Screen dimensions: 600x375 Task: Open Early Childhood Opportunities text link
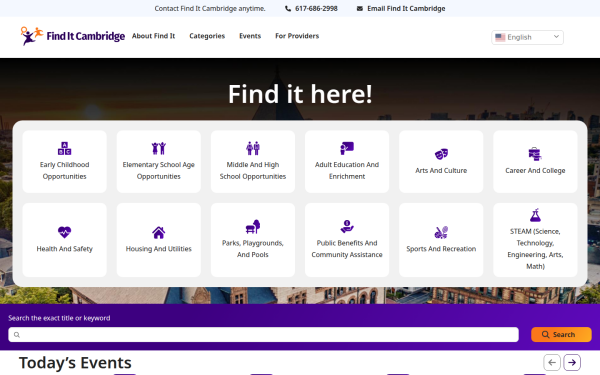[64, 170]
